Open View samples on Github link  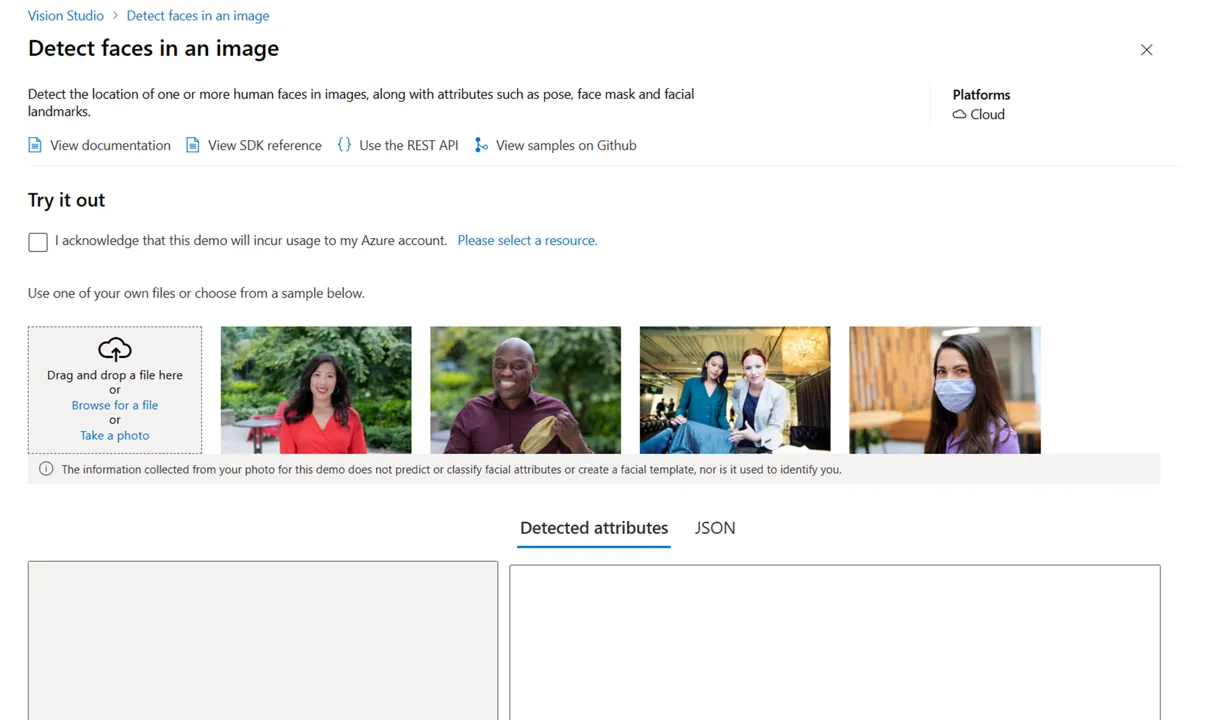pos(566,145)
